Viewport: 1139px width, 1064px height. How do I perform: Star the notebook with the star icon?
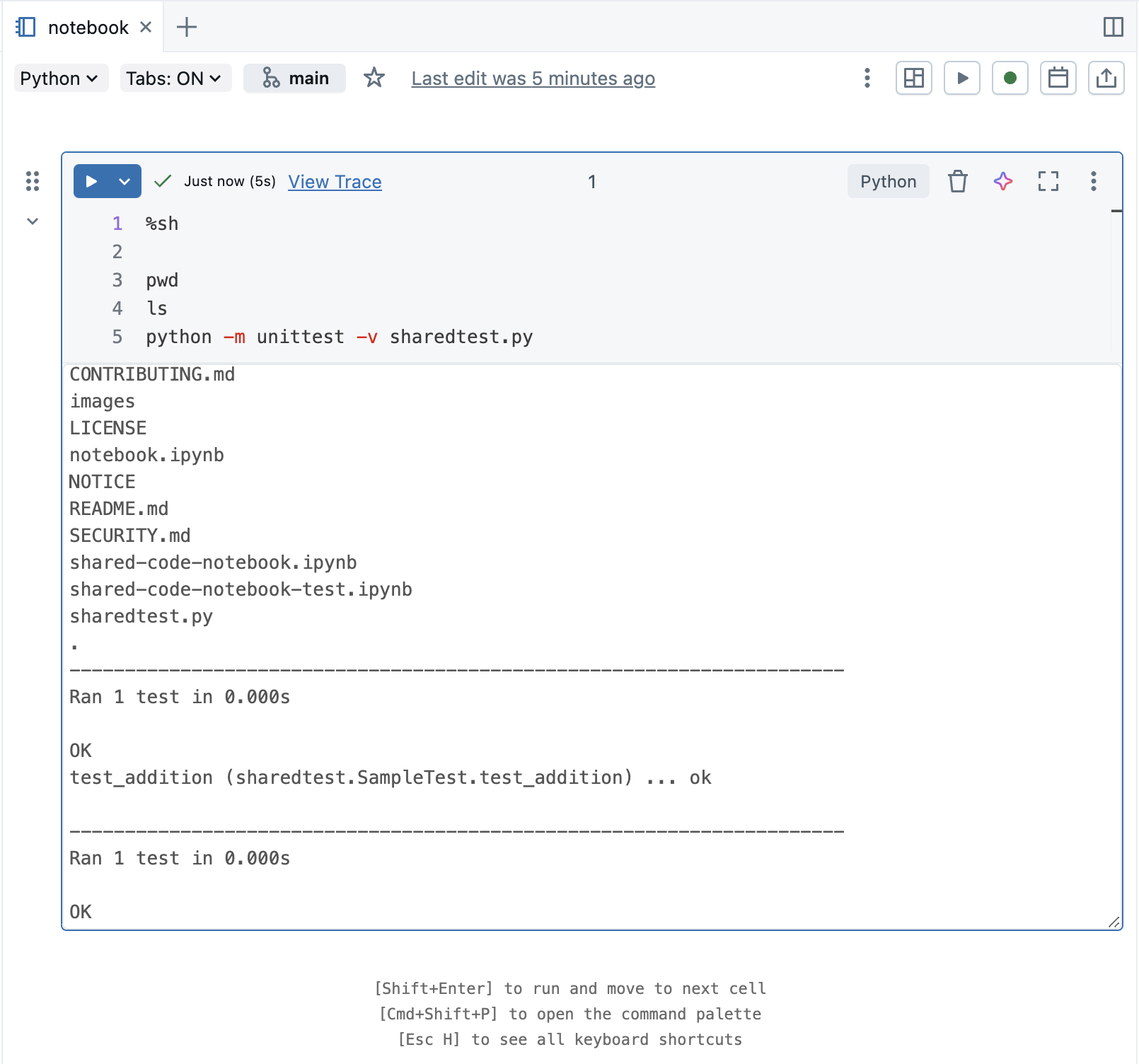(x=374, y=79)
